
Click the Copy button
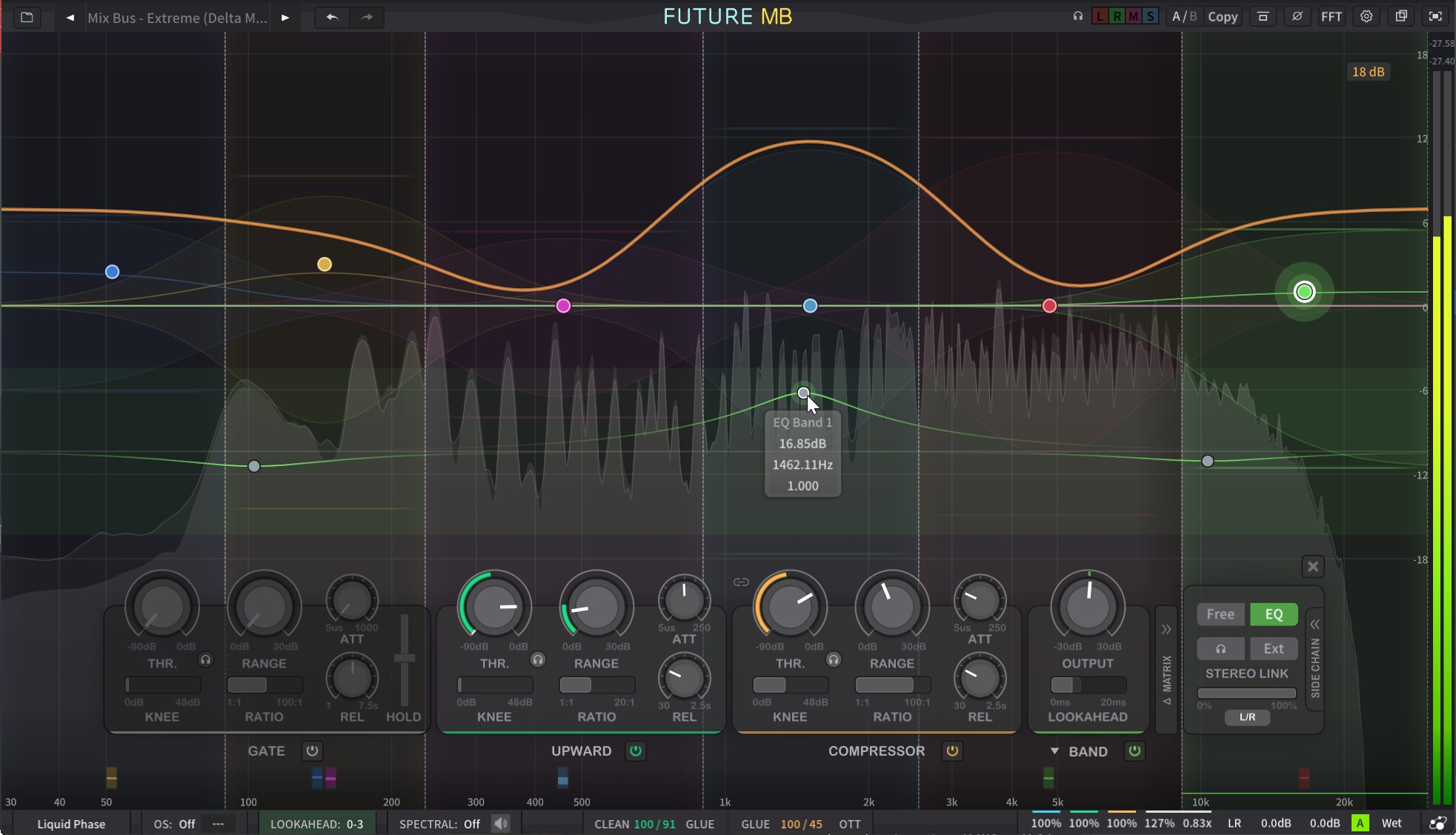pyautogui.click(x=1222, y=16)
